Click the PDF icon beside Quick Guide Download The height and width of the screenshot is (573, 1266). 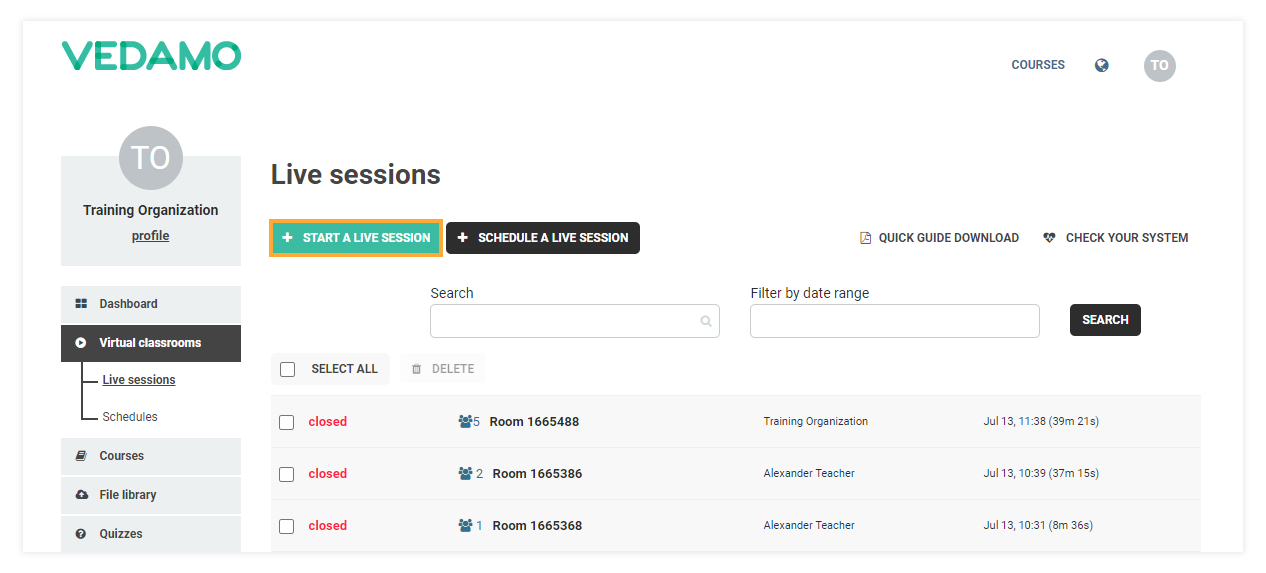coord(866,238)
